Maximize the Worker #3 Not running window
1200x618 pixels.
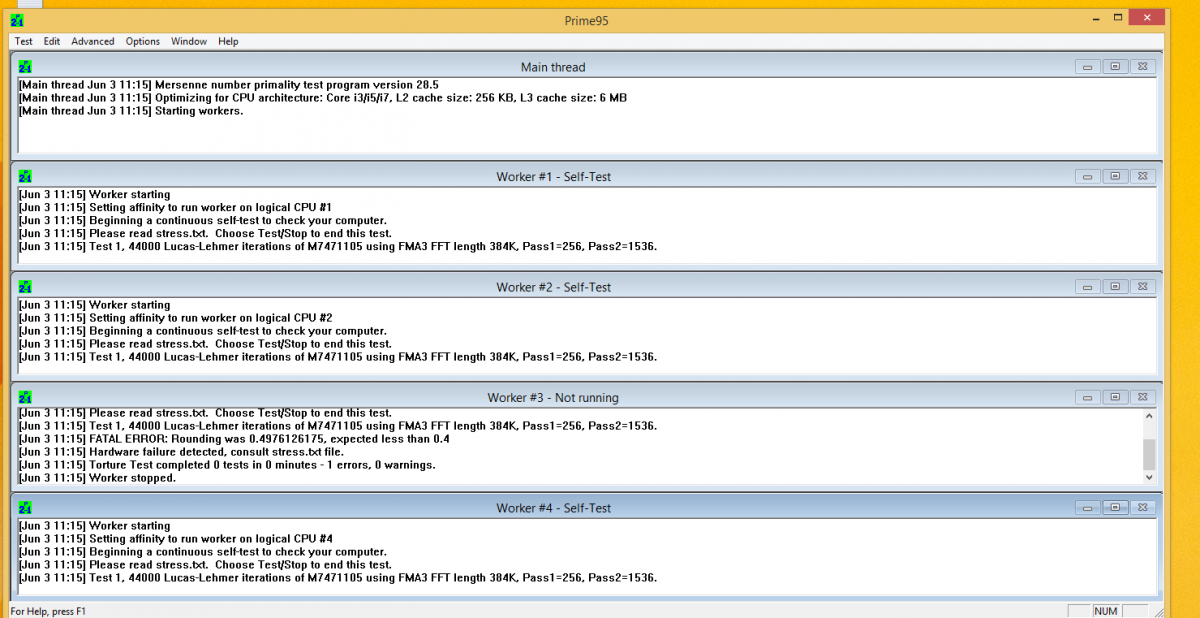(1116, 397)
